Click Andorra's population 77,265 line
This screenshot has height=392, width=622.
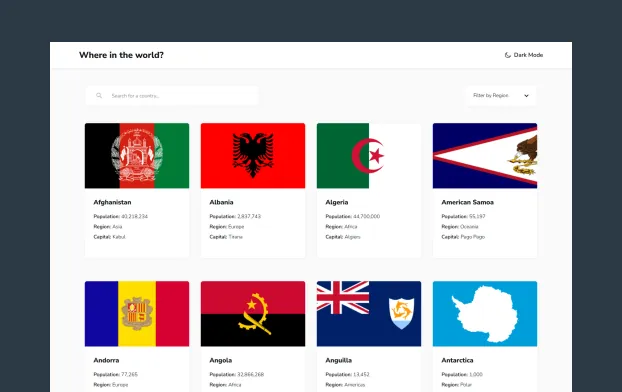116,375
